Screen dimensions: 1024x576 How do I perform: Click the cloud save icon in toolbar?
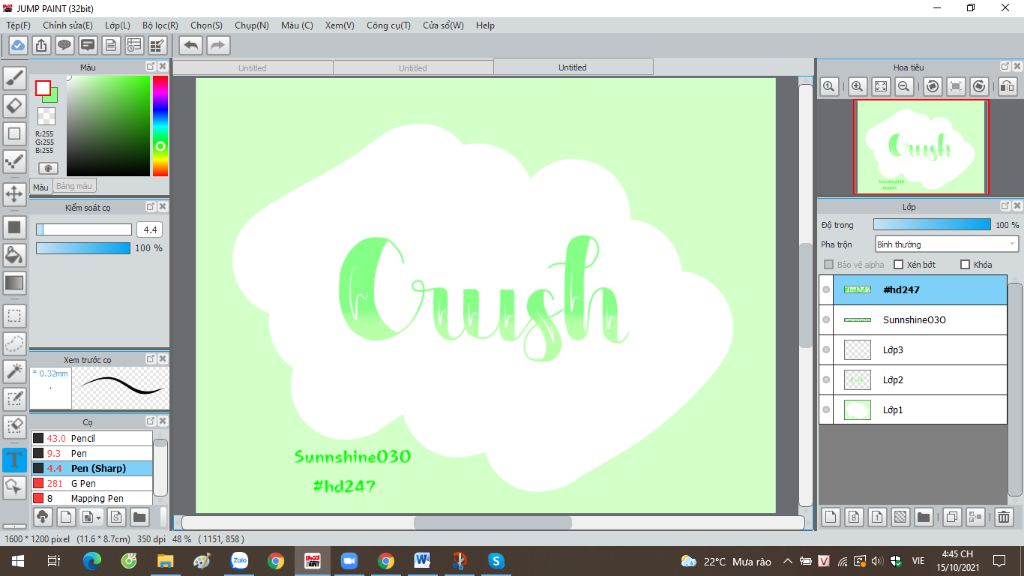click(x=18, y=45)
